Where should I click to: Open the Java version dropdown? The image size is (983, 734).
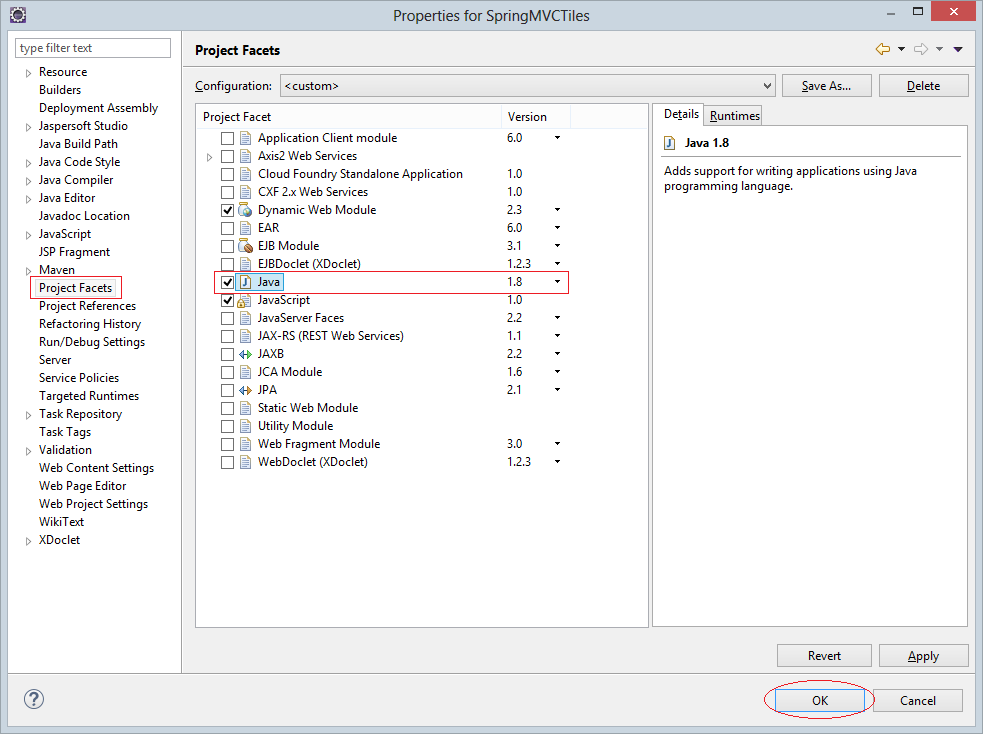point(557,282)
